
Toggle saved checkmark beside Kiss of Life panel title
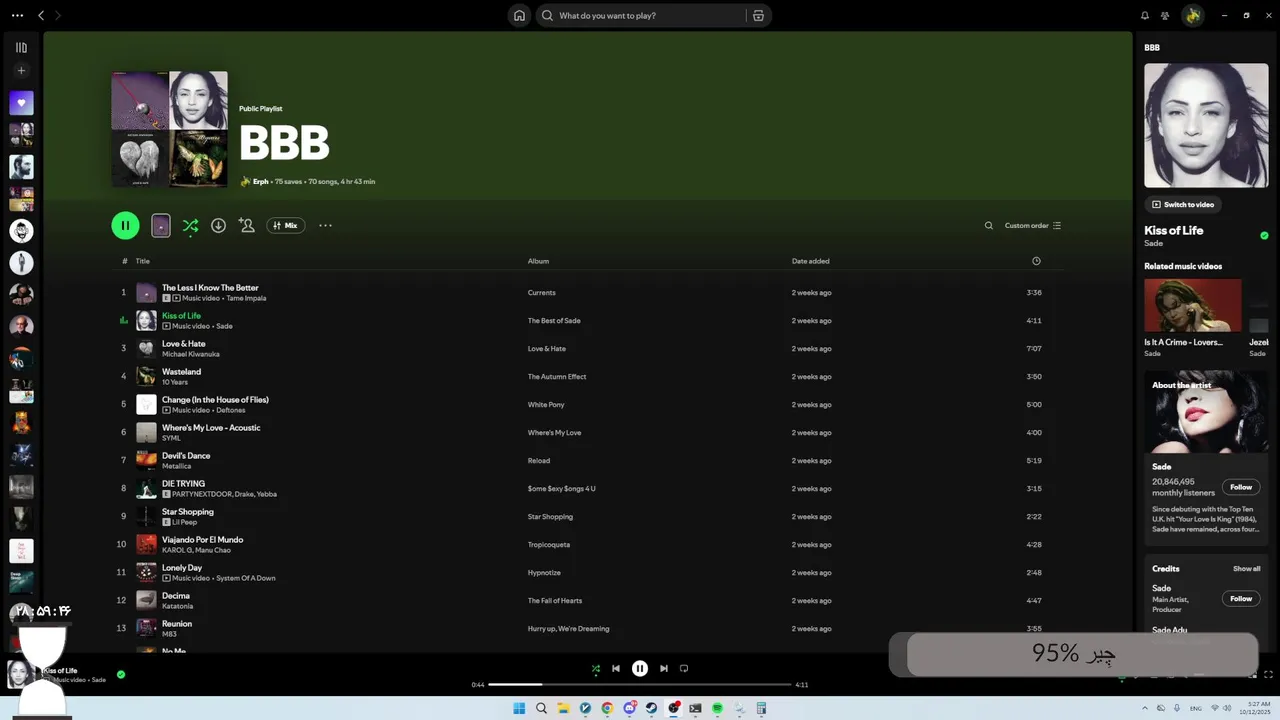(1264, 236)
